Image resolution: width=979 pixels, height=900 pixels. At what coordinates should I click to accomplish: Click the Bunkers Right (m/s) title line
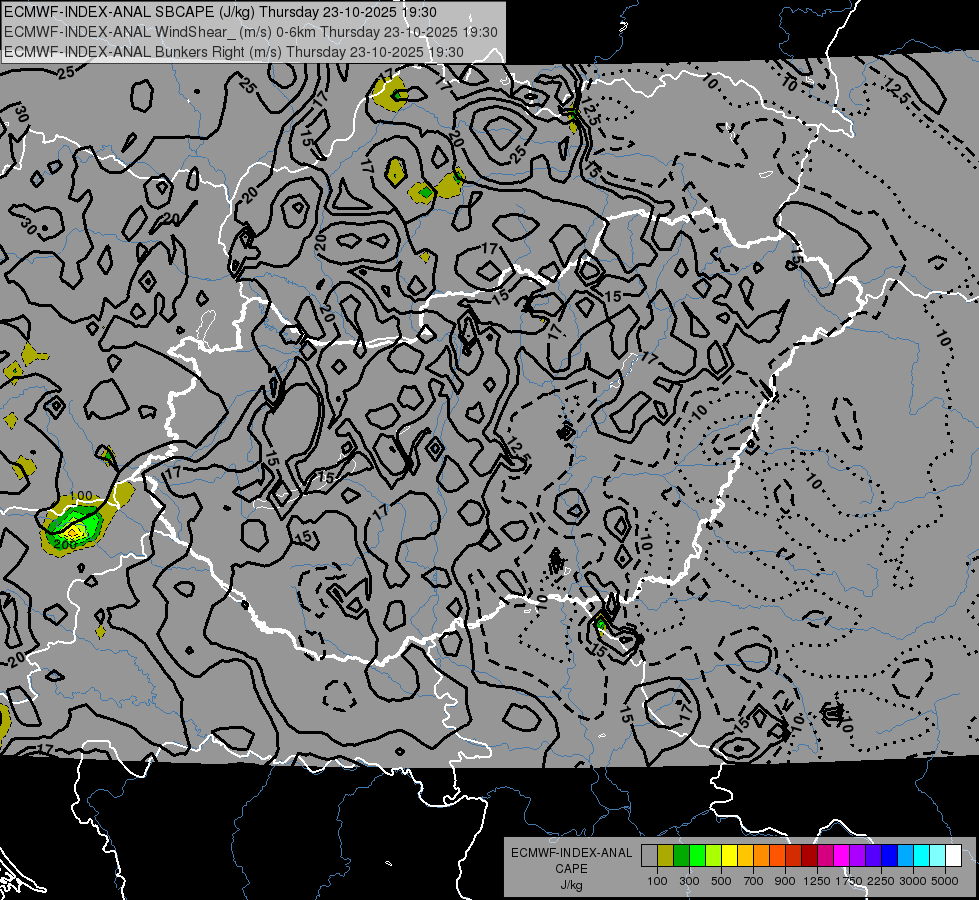pyautogui.click(x=234, y=52)
